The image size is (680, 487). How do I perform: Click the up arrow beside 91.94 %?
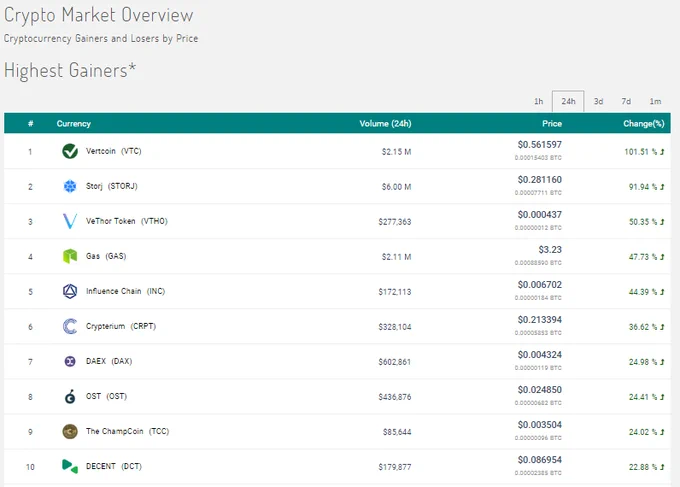[662, 187]
